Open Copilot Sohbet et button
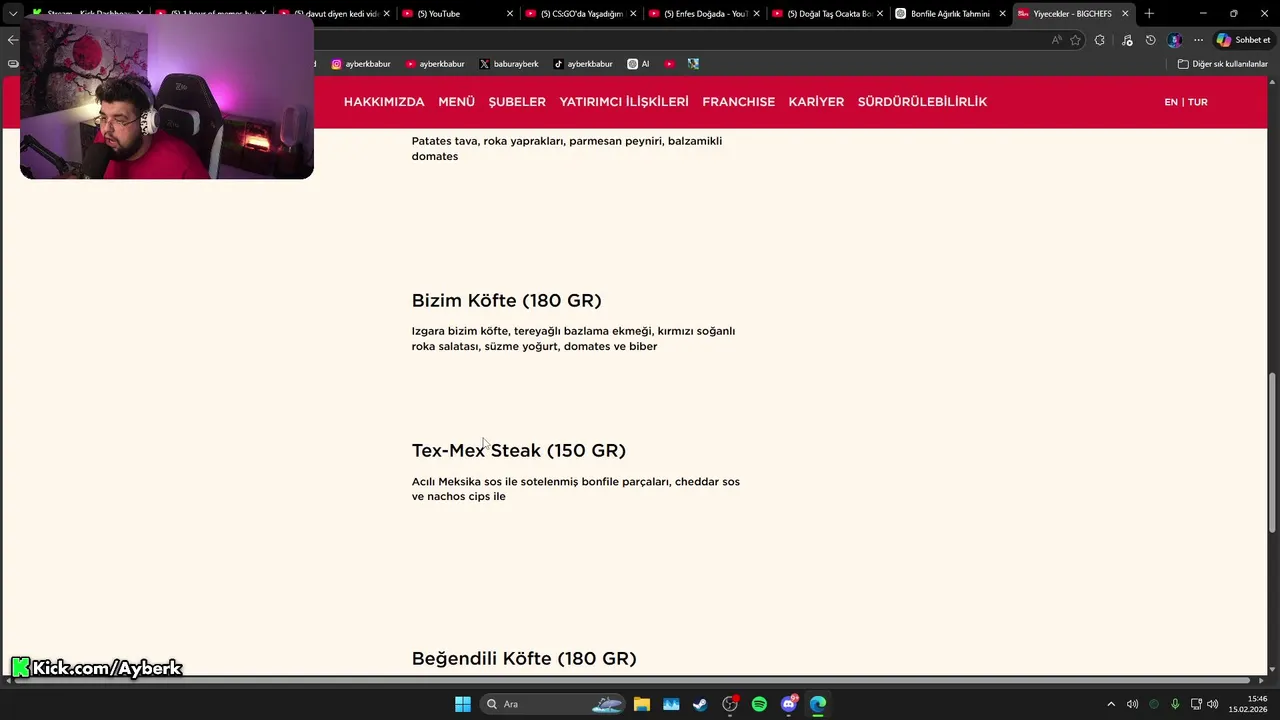Image resolution: width=1280 pixels, height=720 pixels. [x=1243, y=40]
